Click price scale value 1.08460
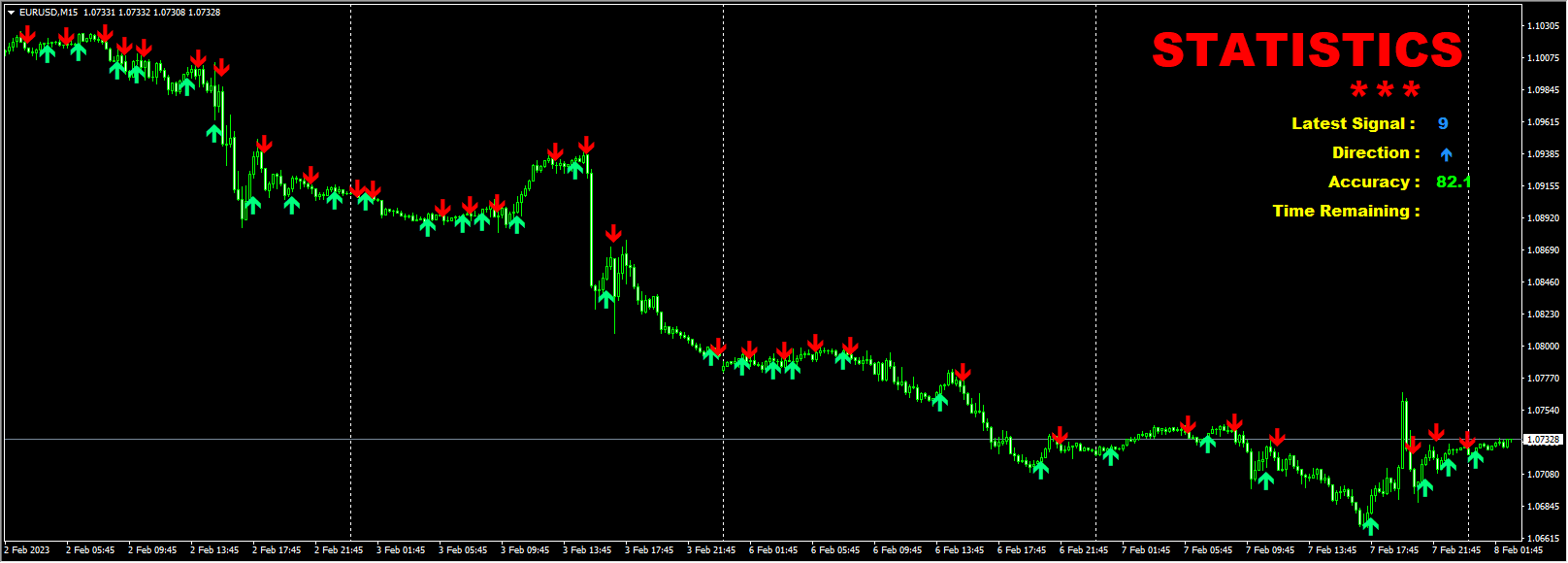This screenshot has height=563, width=1568. (x=1543, y=282)
